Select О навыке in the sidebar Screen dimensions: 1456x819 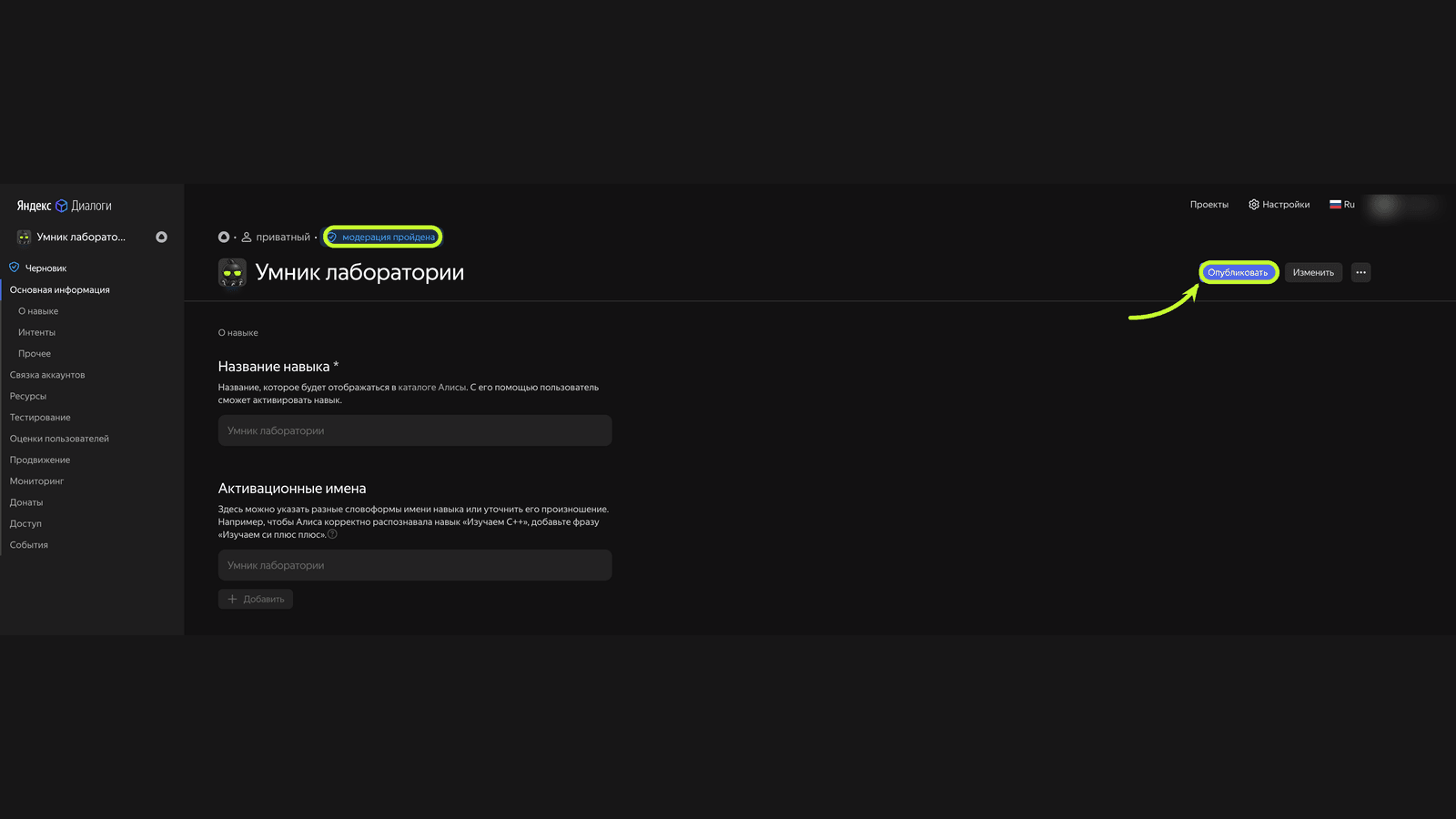pyautogui.click(x=38, y=311)
